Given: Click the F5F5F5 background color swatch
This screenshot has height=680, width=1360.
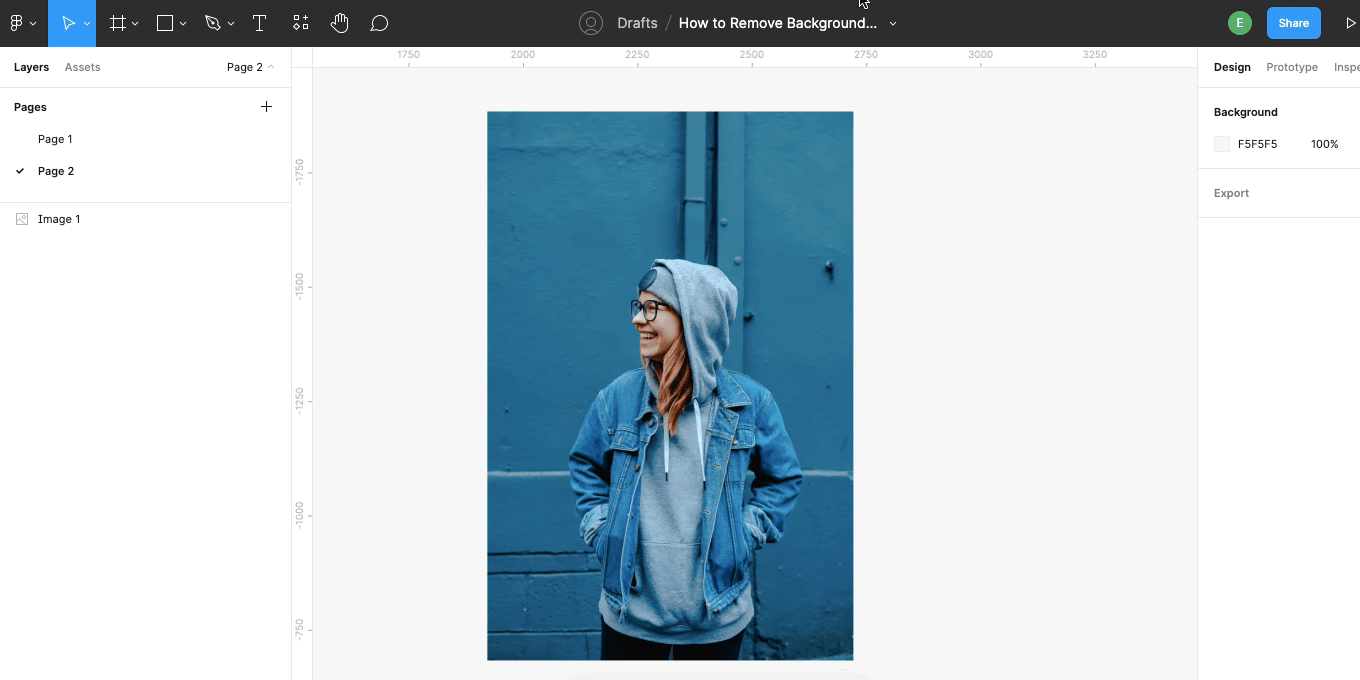Looking at the screenshot, I should pyautogui.click(x=1222, y=144).
